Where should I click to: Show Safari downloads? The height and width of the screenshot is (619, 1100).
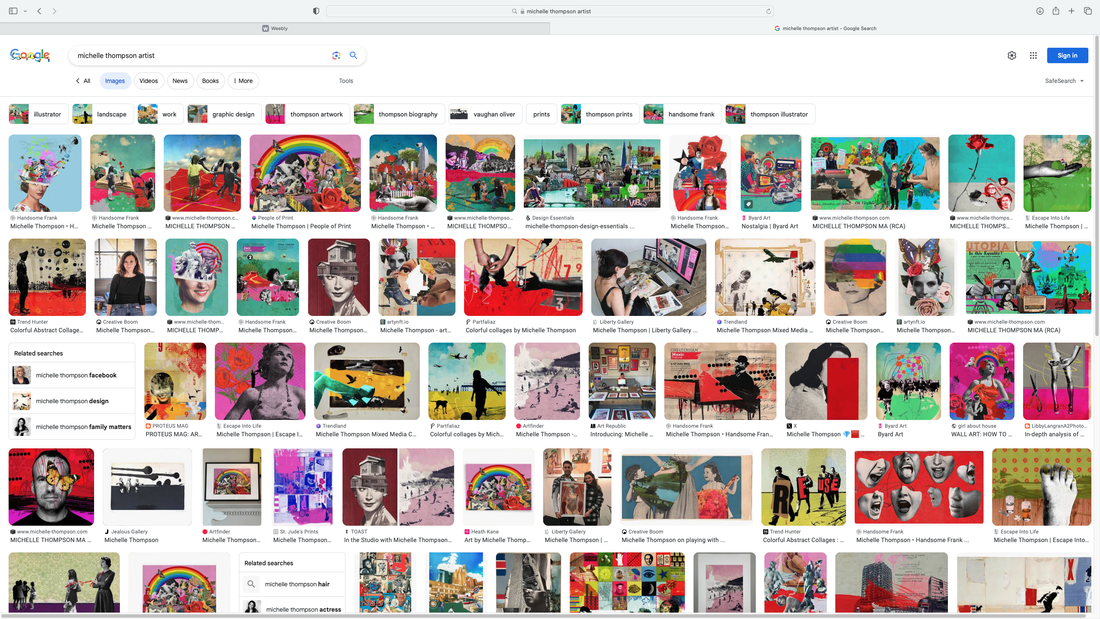[x=1040, y=11]
